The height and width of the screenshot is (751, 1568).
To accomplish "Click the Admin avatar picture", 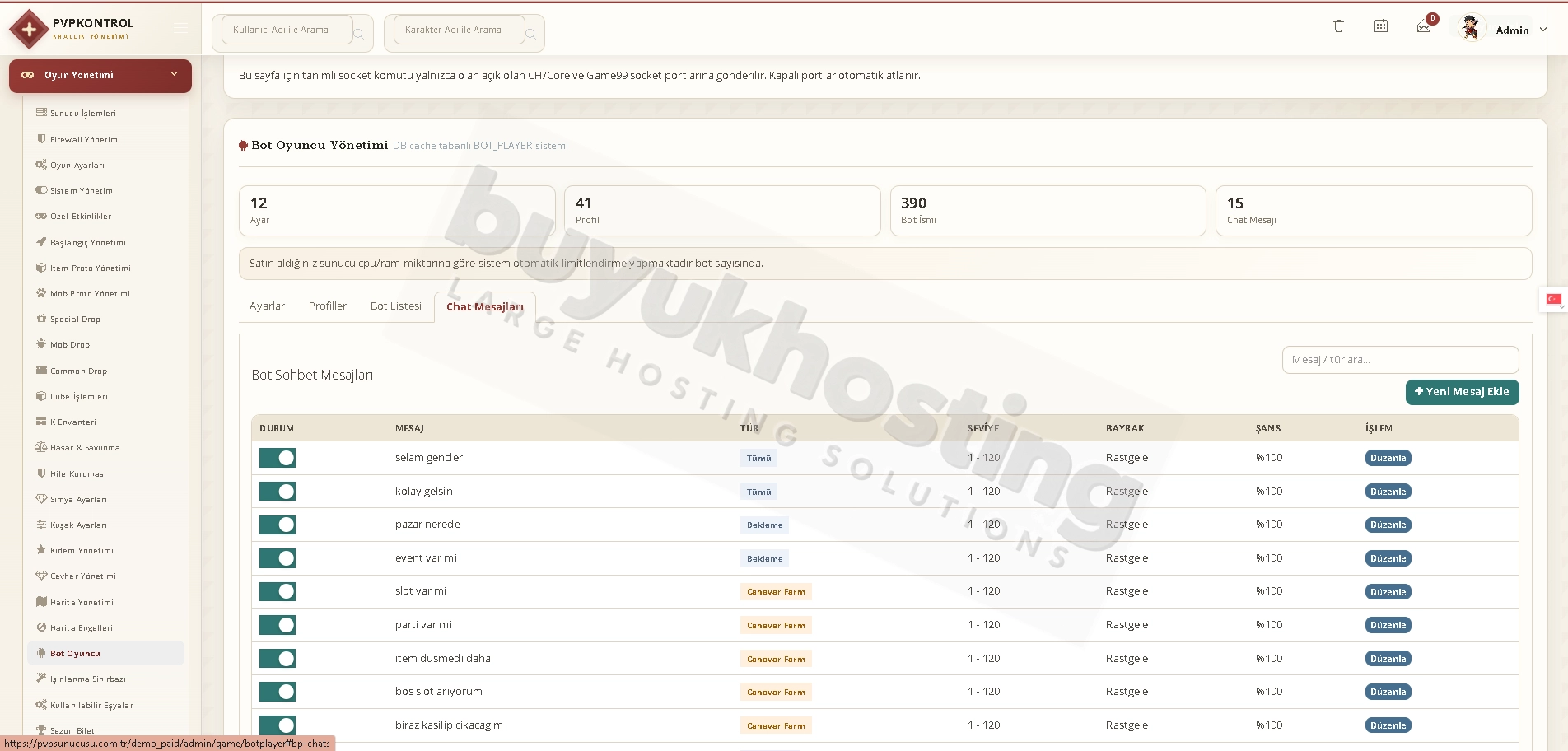I will pyautogui.click(x=1471, y=28).
